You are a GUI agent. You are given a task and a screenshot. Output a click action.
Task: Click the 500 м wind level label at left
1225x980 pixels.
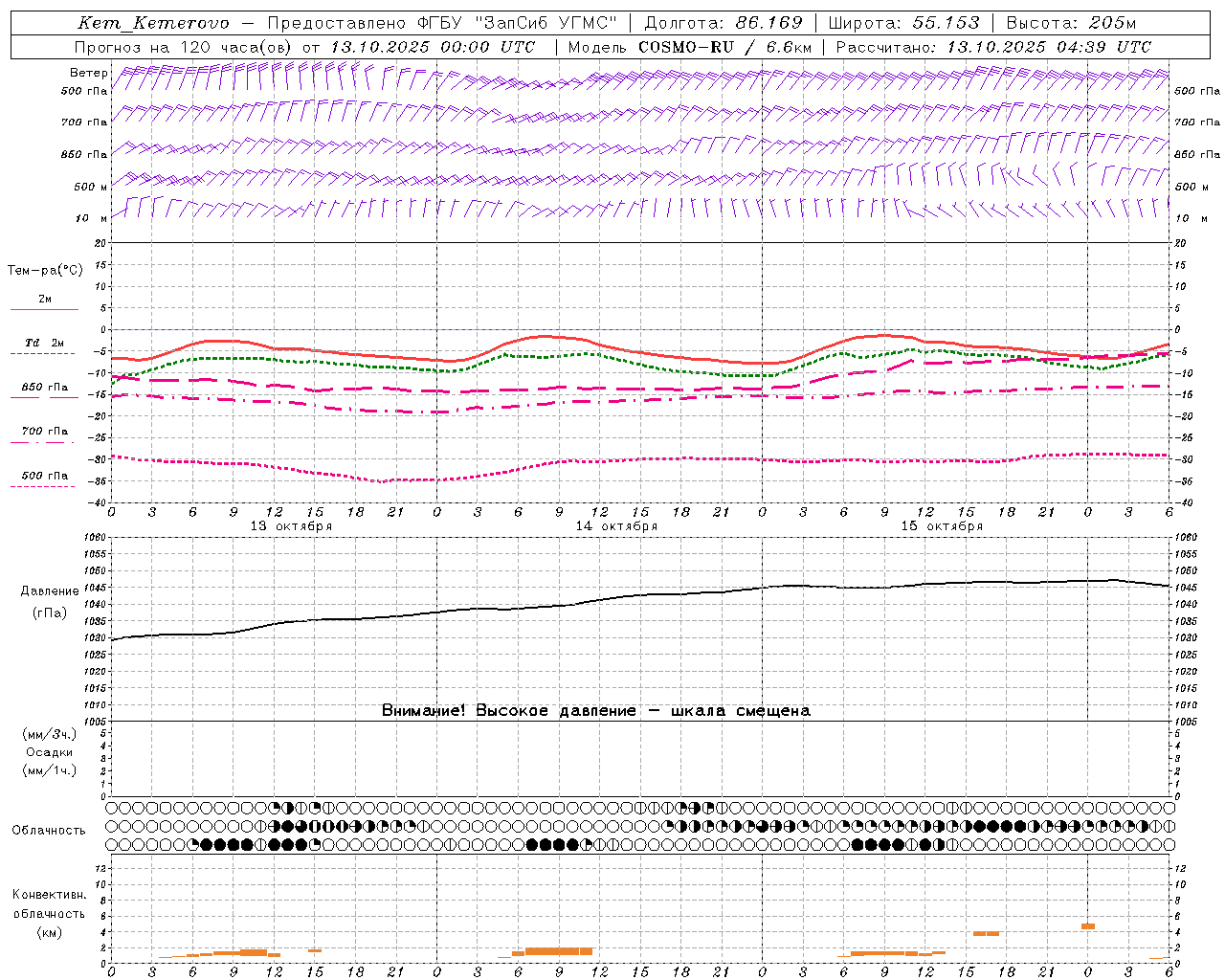(x=91, y=187)
